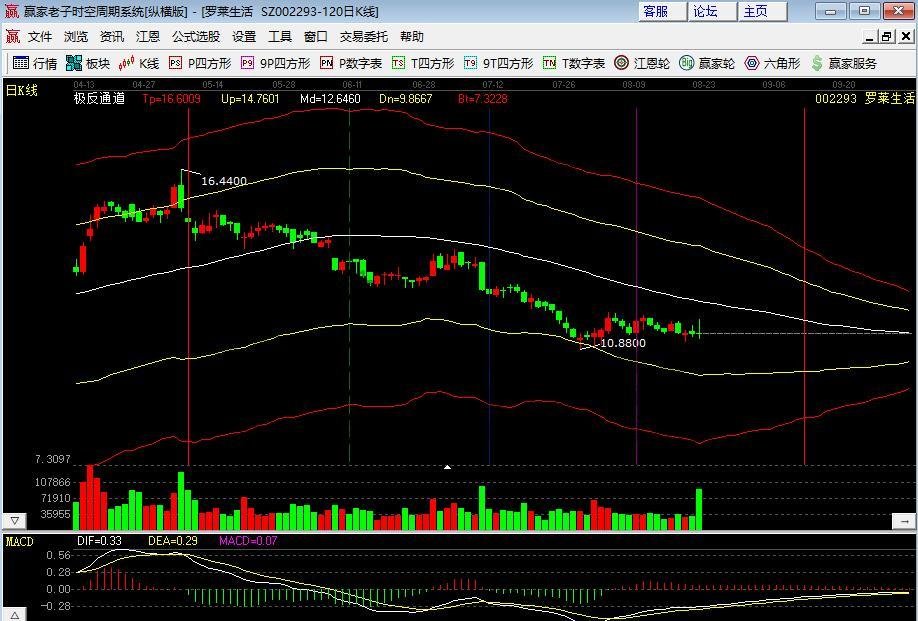Open the 板块 sector view
The image size is (918, 621).
pyautogui.click(x=88, y=63)
